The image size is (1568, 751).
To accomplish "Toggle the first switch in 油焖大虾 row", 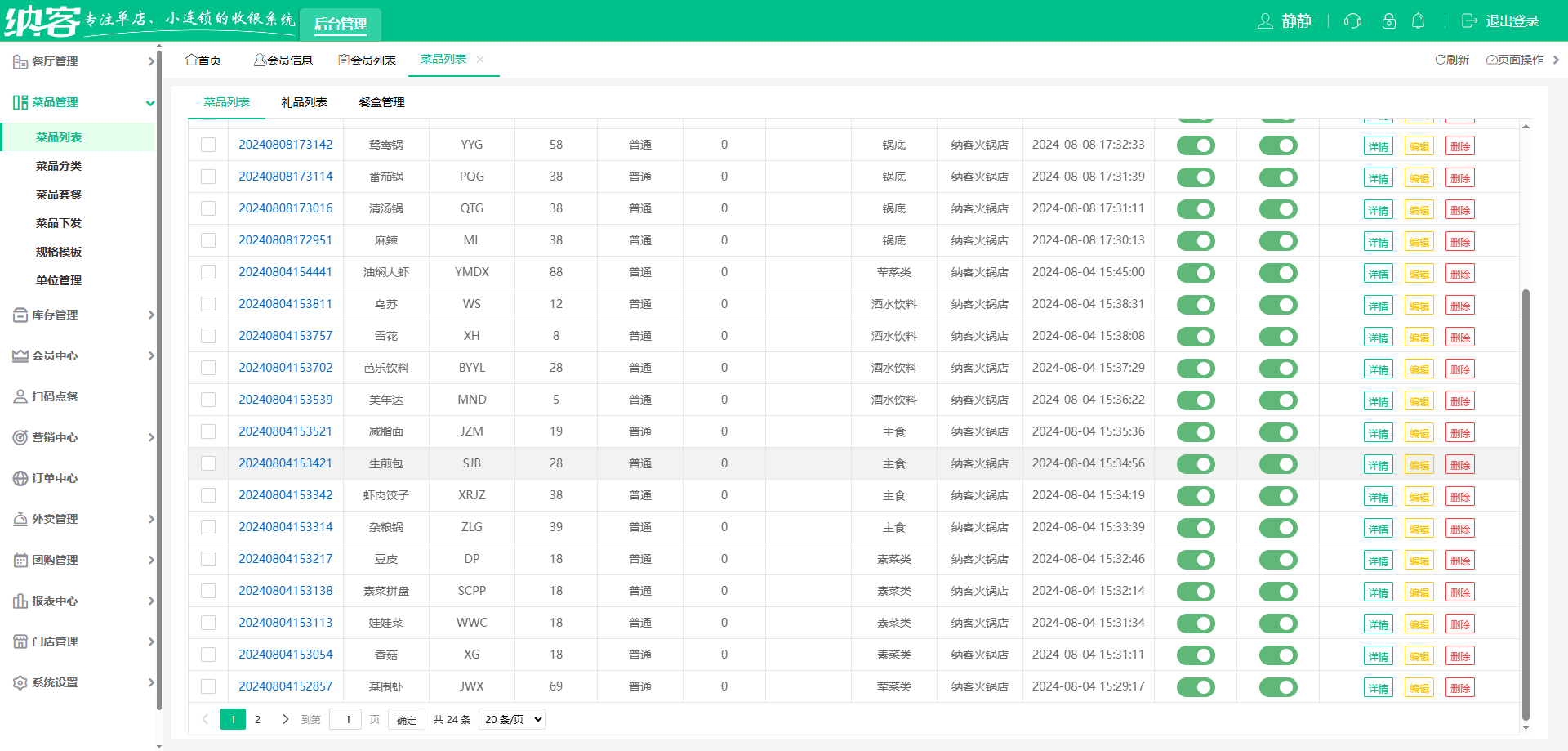I will [1196, 273].
